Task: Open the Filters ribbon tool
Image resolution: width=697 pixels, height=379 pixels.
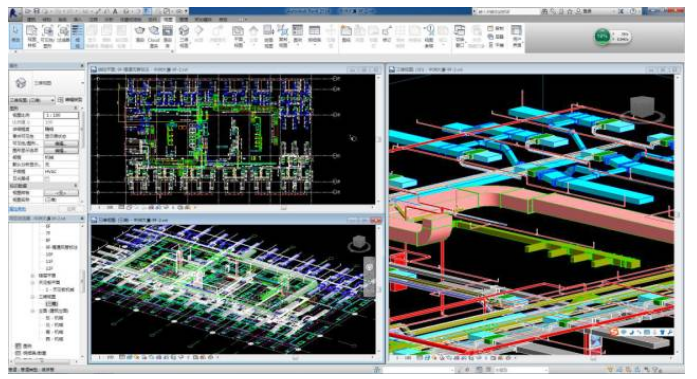Action: coord(64,36)
